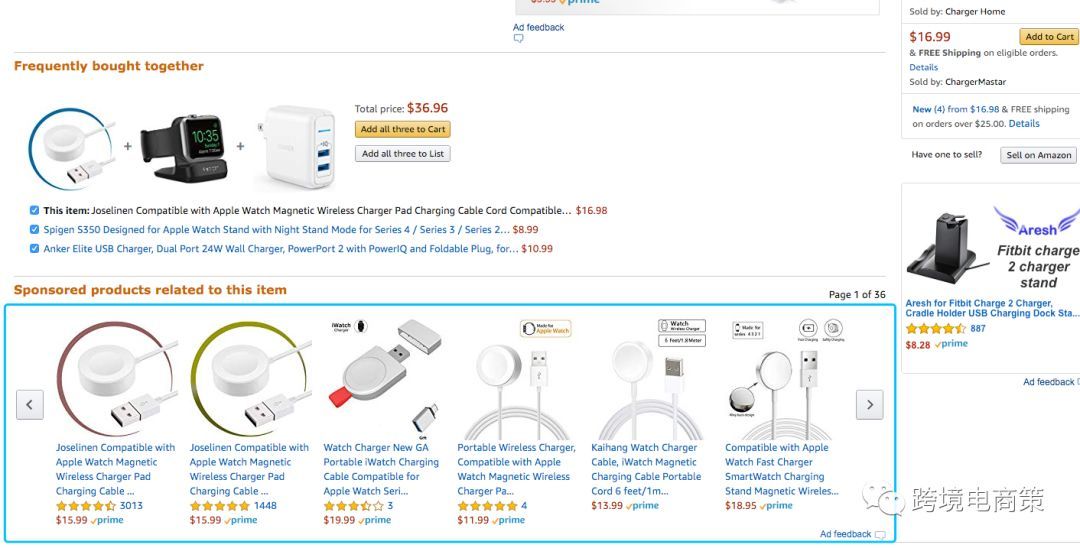Open the Kaihang Watch Charger Cable link
This screenshot has width=1080, height=548.
(646, 469)
